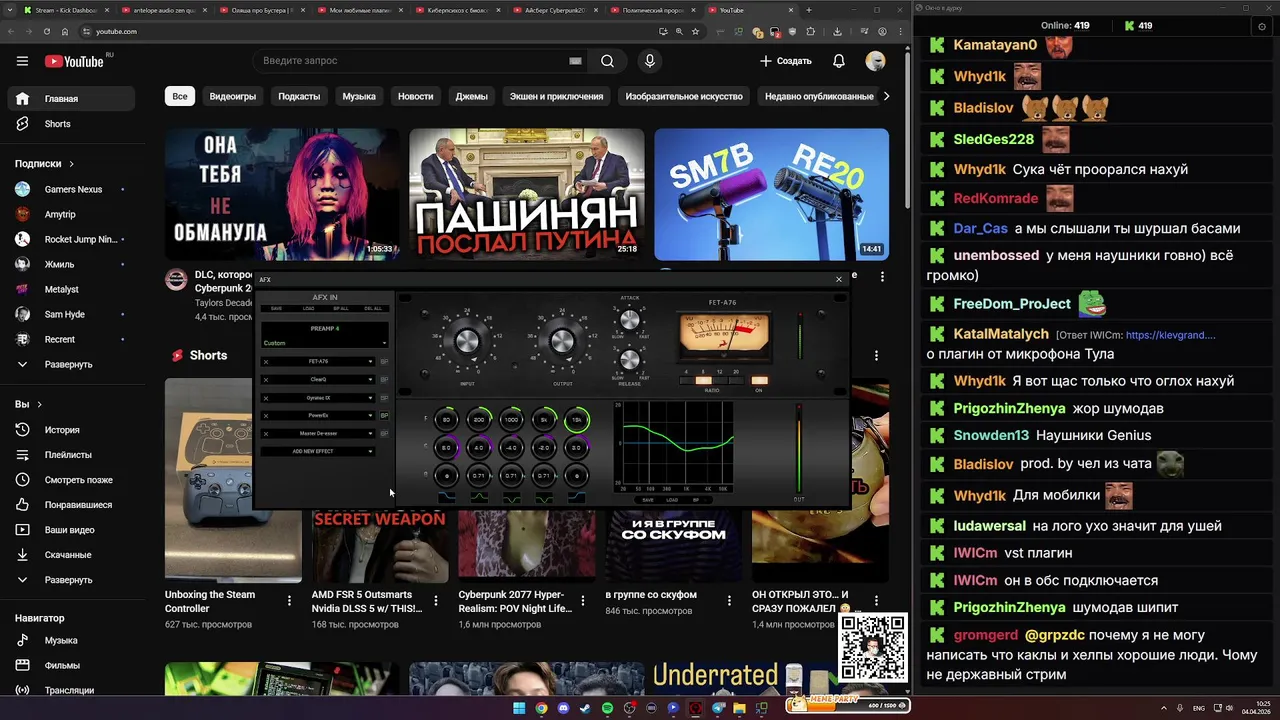Screen dimensions: 1280x720
Task: Select the Музыка category chip
Action: pyautogui.click(x=359, y=96)
